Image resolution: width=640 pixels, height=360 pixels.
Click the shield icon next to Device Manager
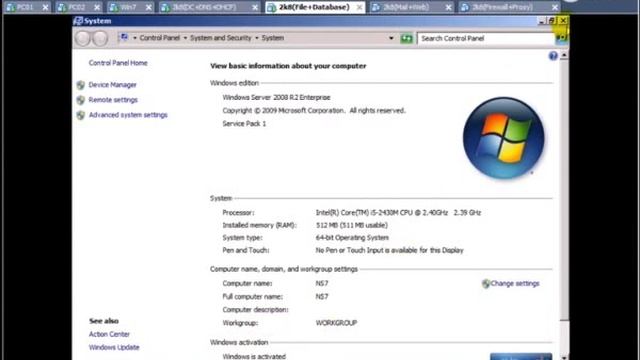pos(81,85)
